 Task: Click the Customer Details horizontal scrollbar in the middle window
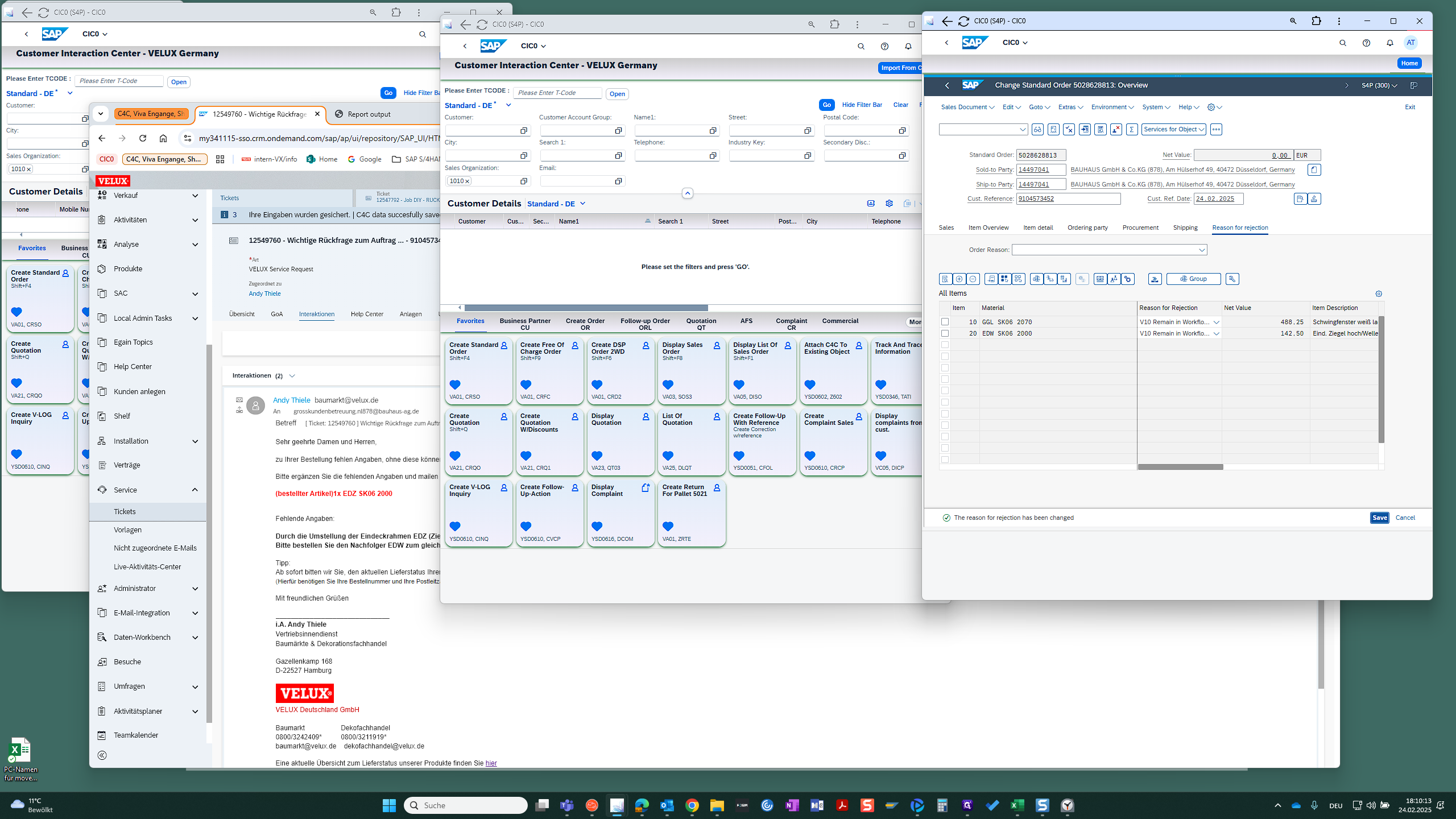pos(586,308)
